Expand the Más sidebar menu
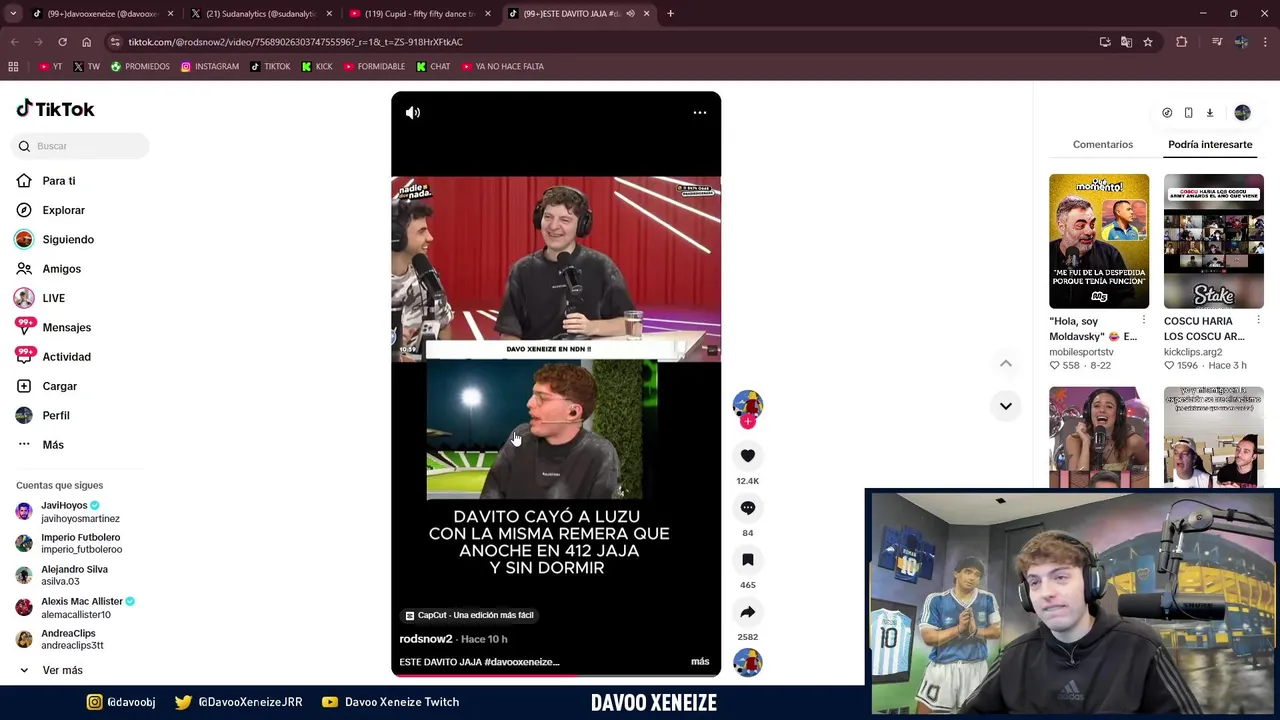 (x=53, y=445)
